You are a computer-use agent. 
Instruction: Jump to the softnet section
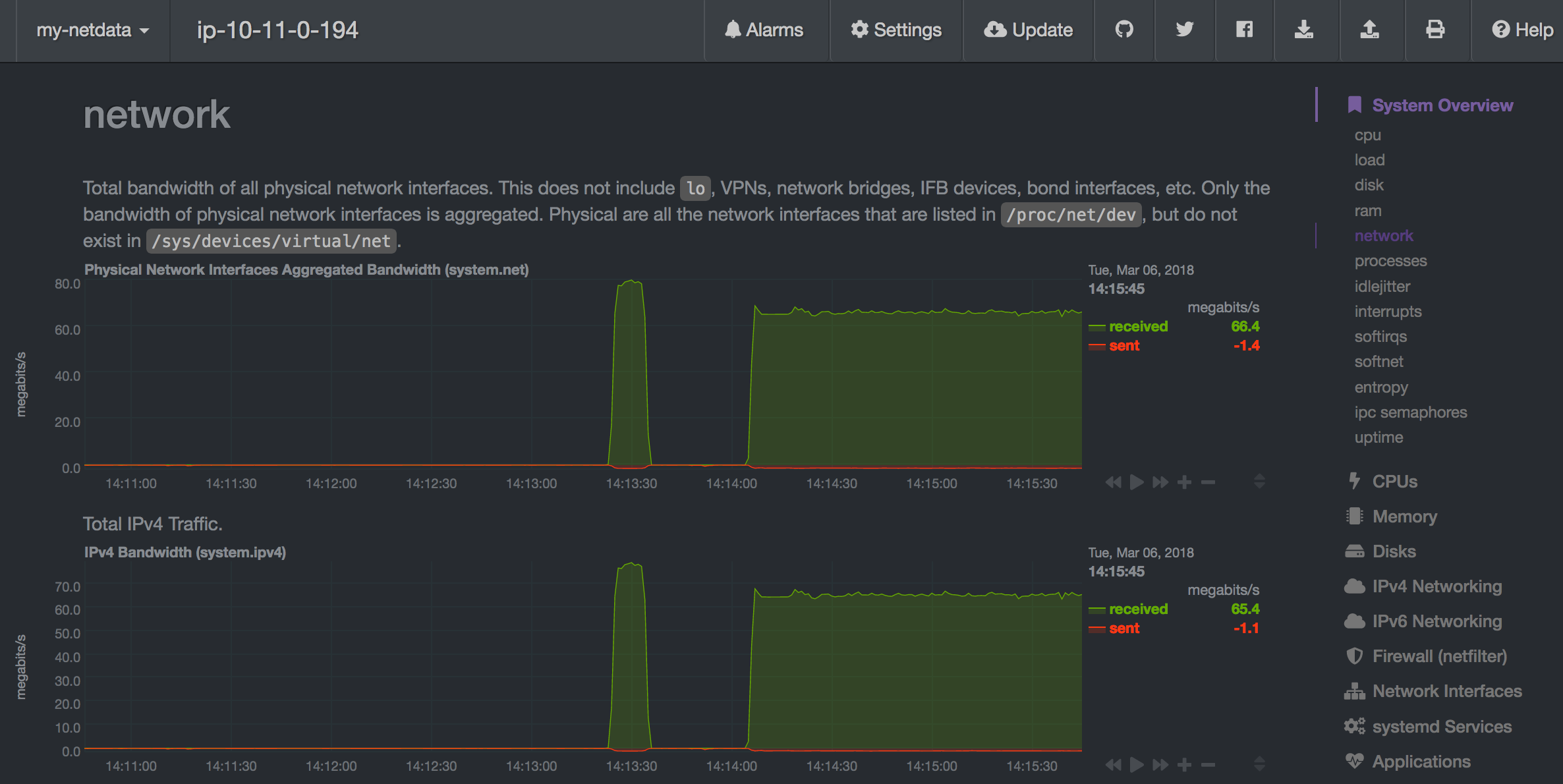pos(1378,362)
